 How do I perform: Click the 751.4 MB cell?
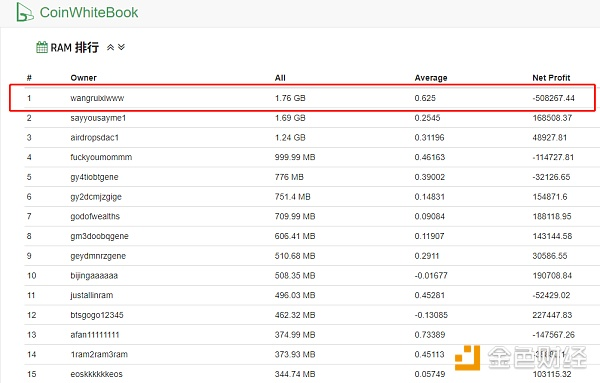(x=293, y=197)
